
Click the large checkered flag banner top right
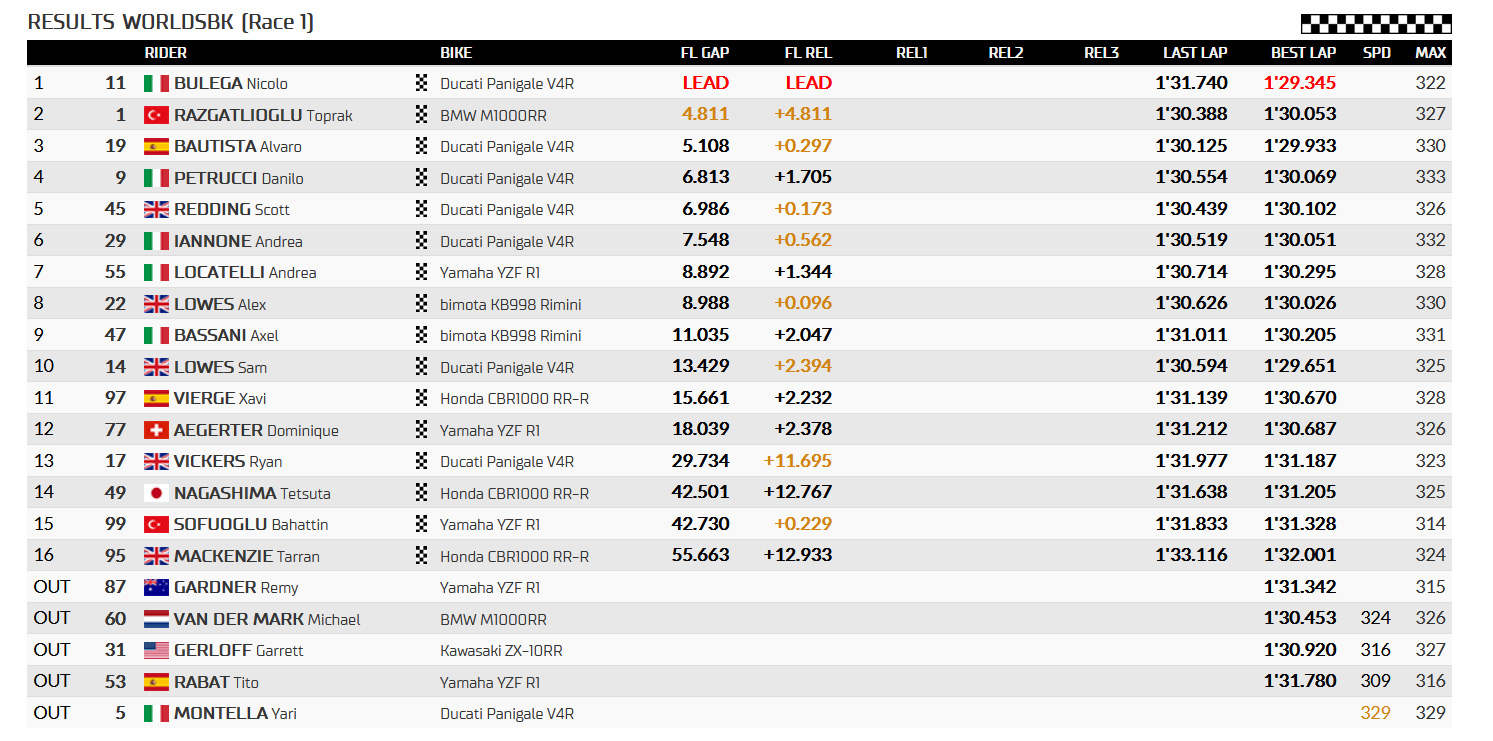(x=1376, y=24)
